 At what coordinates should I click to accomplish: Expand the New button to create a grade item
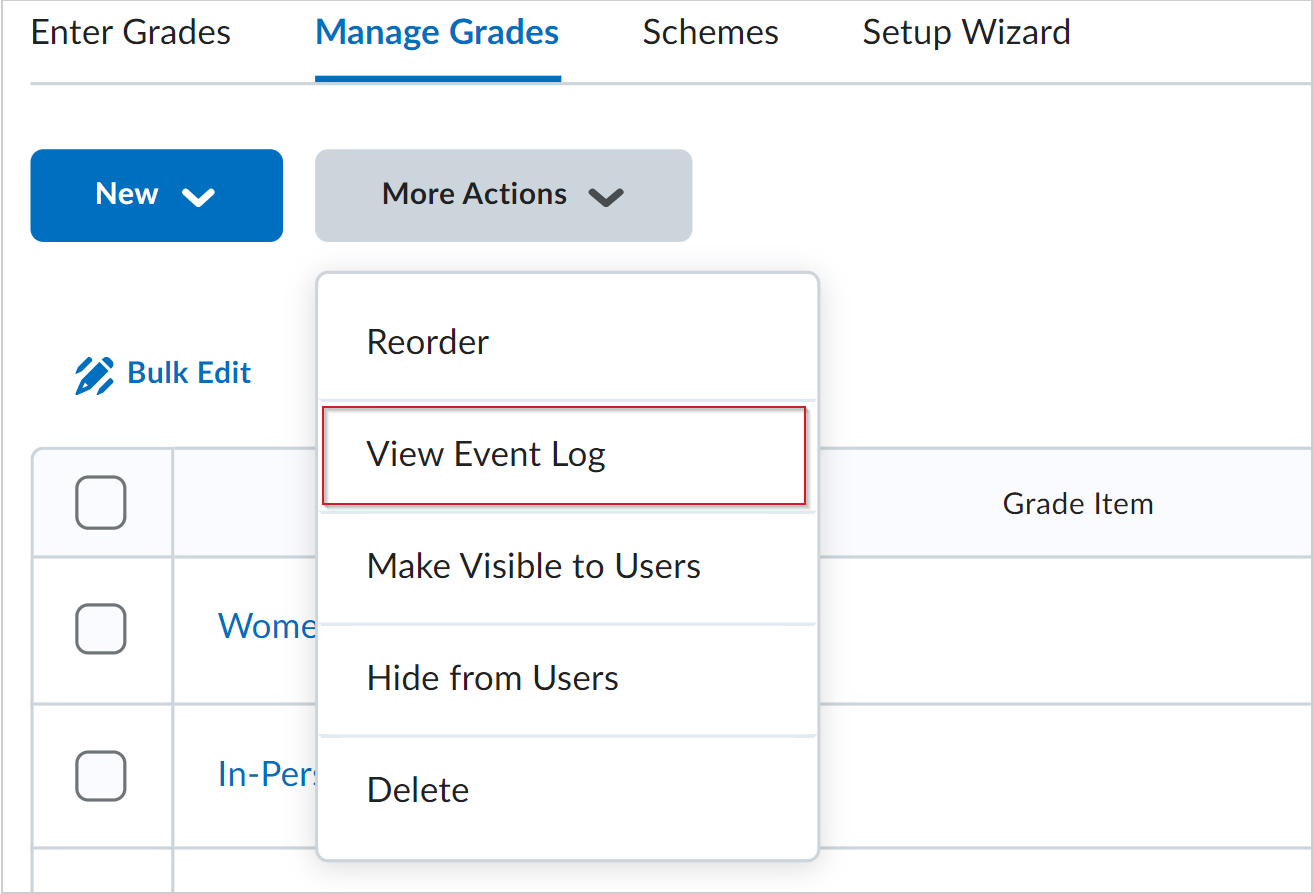[x=156, y=195]
